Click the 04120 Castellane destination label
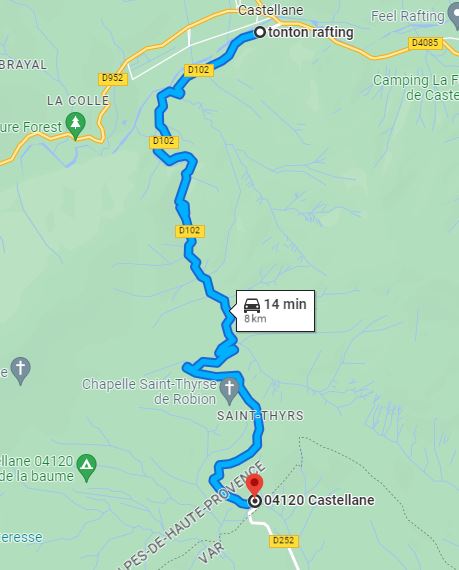459x570 pixels. (319, 500)
